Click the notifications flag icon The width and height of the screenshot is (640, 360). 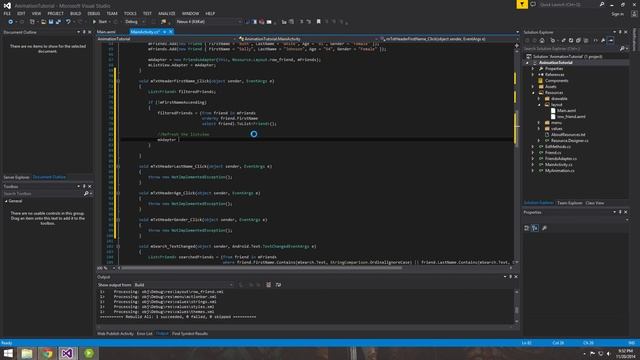pos(522,4)
